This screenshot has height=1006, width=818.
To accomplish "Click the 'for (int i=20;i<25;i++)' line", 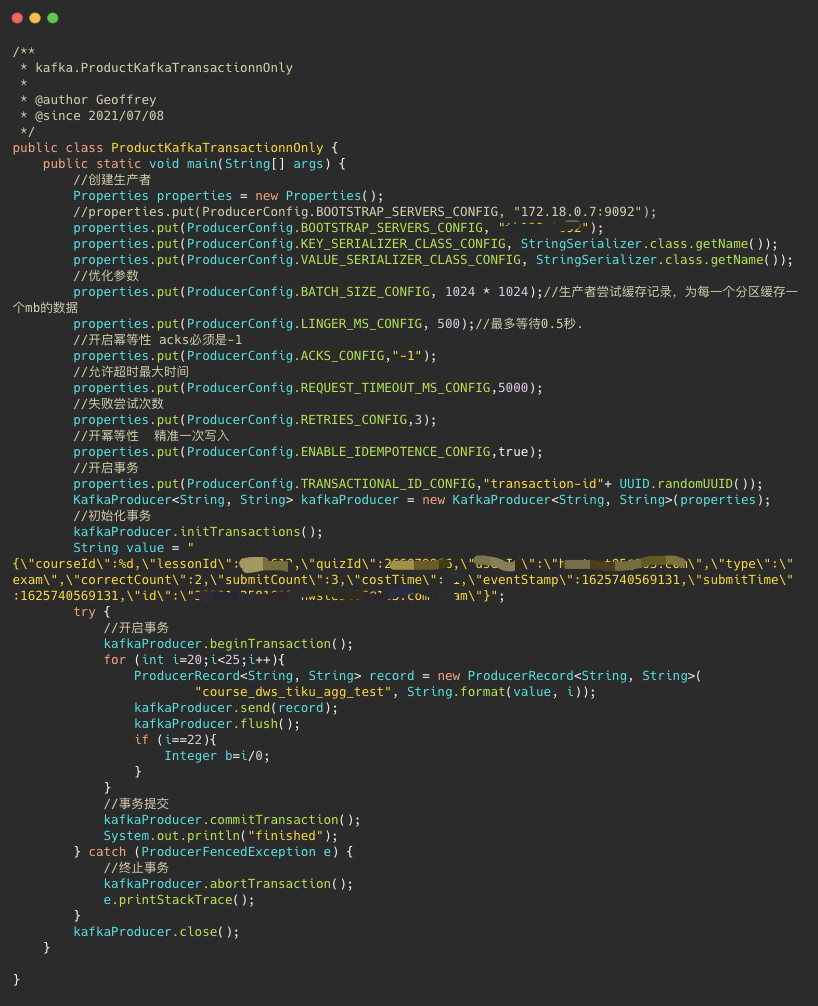I will [194, 660].
